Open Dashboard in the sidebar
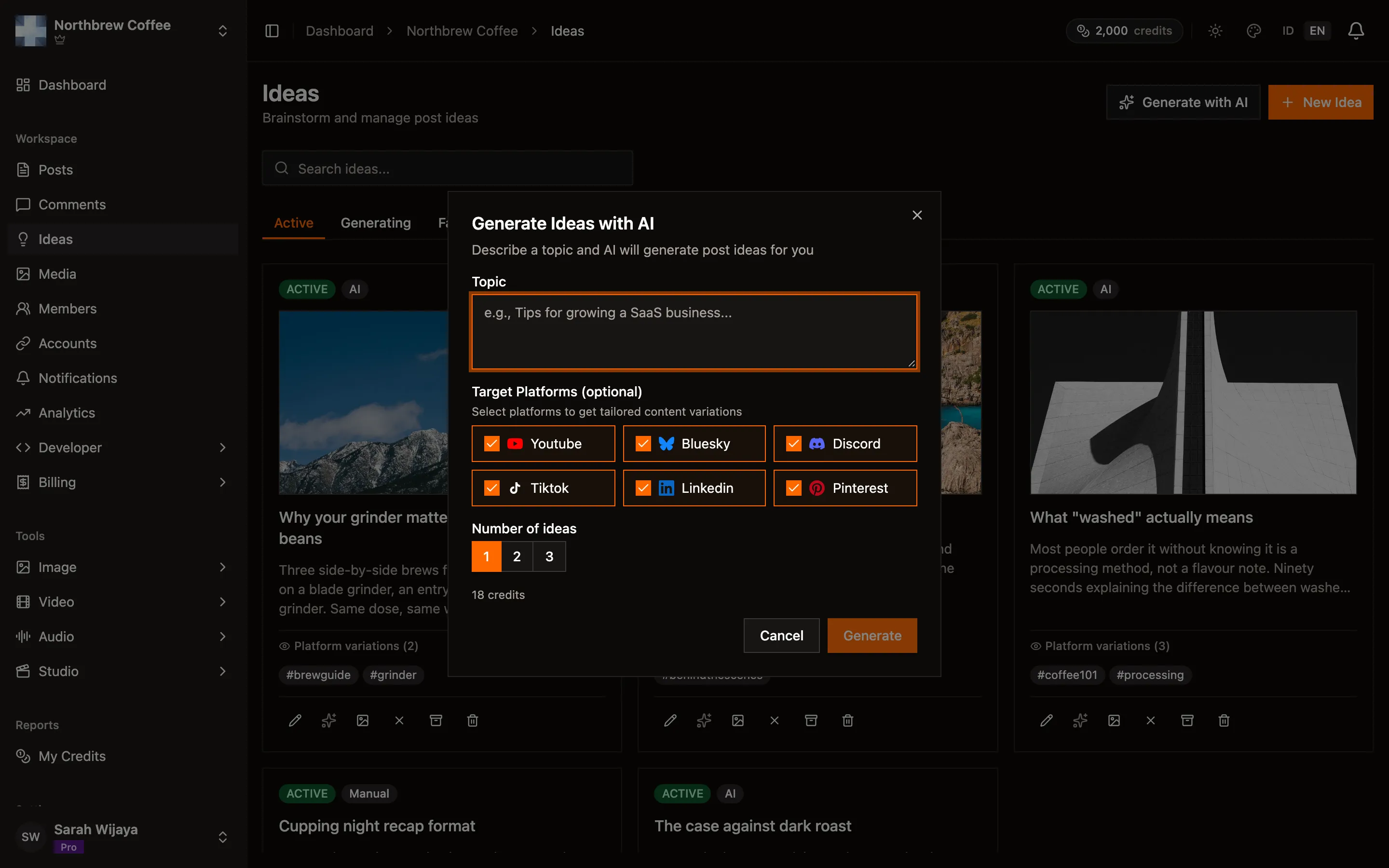Image resolution: width=1389 pixels, height=868 pixels. [123, 85]
